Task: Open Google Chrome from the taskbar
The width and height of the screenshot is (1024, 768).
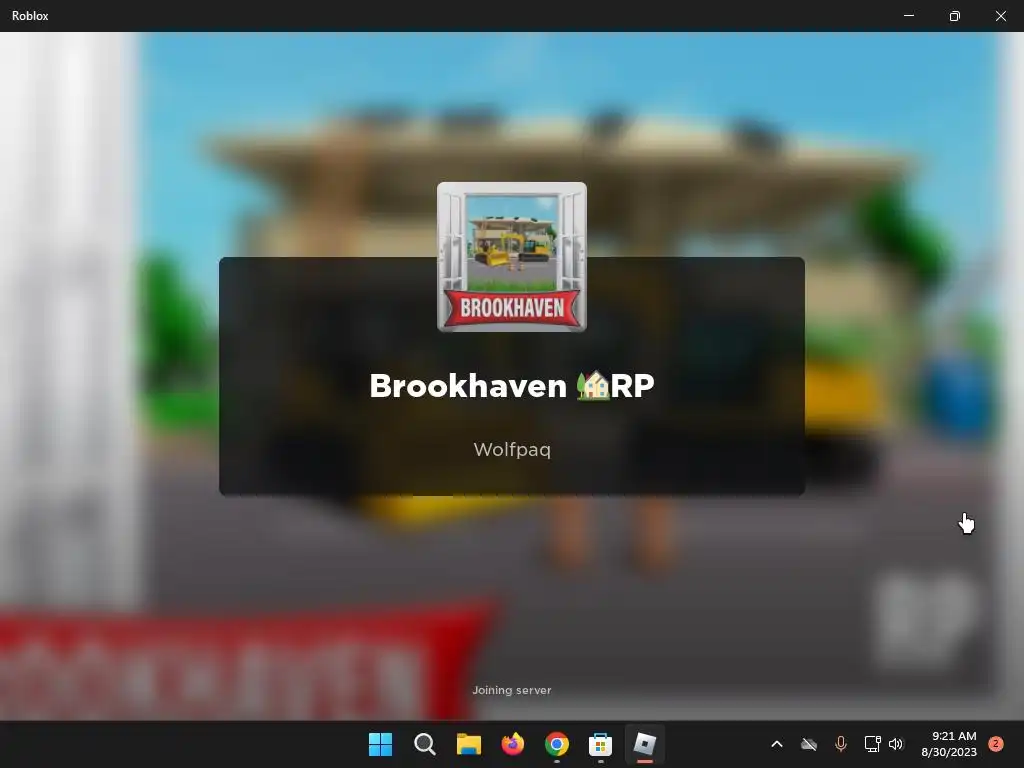Action: coord(556,744)
